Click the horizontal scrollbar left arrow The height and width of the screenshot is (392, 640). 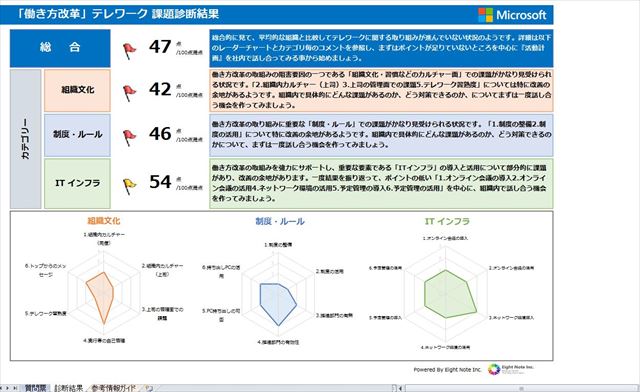click(400, 389)
